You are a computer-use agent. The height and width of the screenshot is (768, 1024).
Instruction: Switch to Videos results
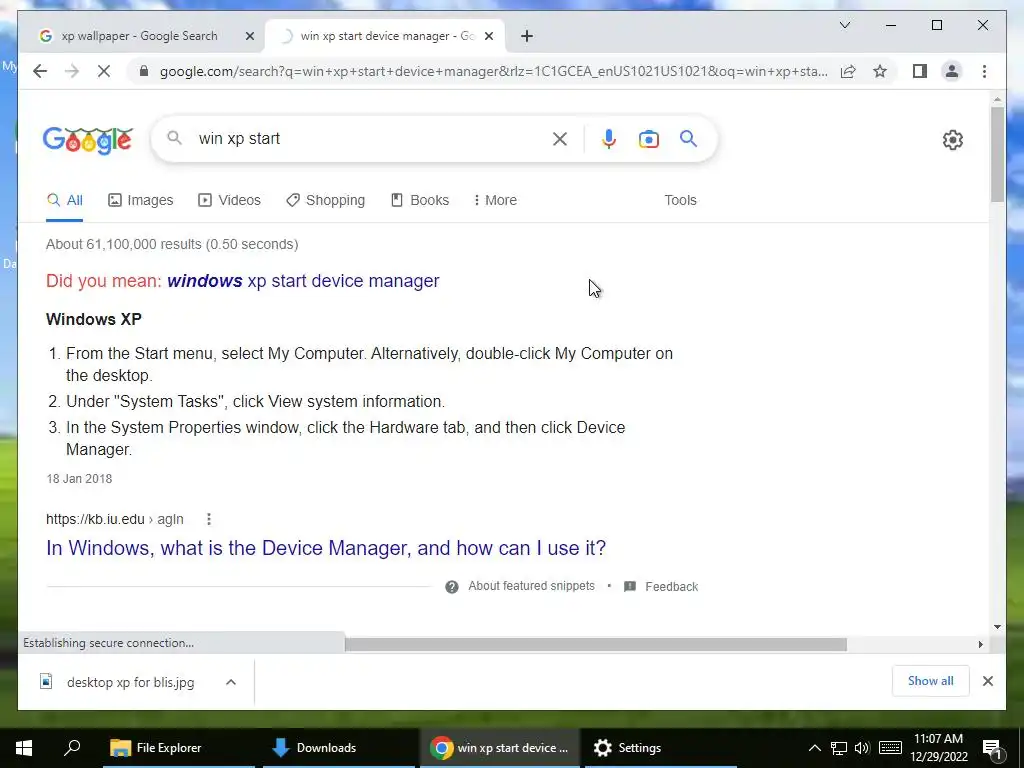click(x=229, y=200)
